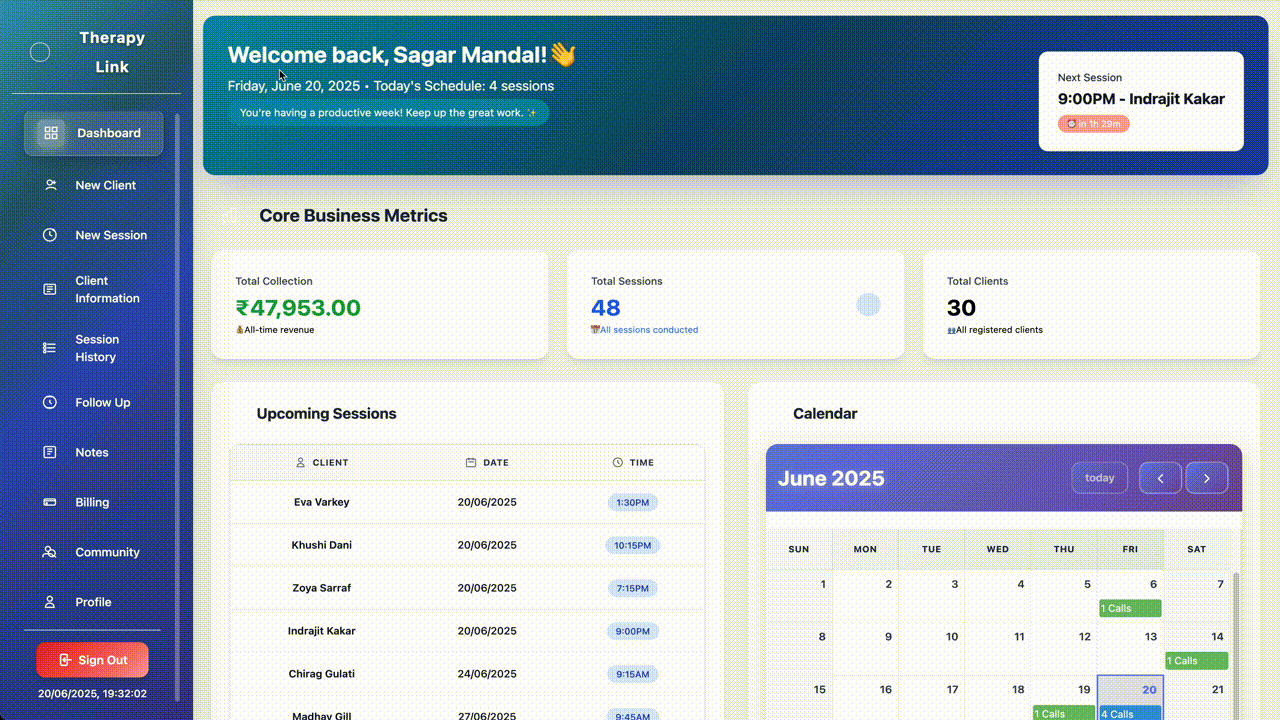
Task: Open Profile via the person icon
Action: click(x=50, y=602)
